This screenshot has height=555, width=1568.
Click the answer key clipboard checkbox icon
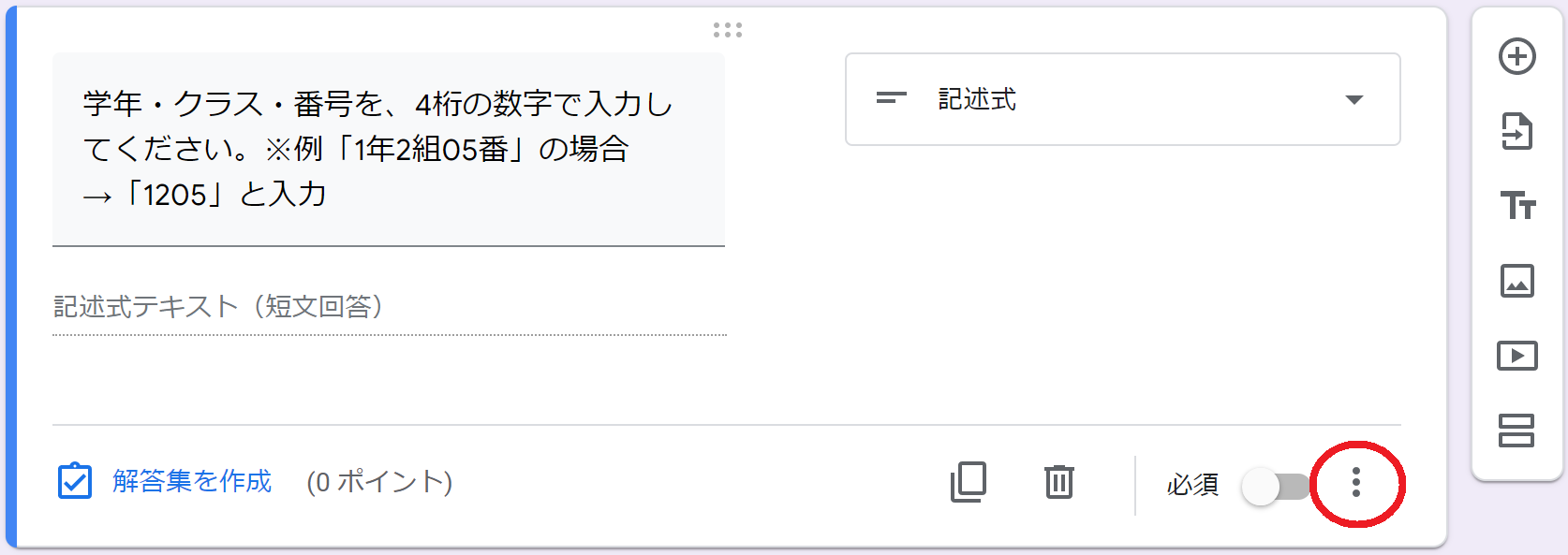coord(75,481)
